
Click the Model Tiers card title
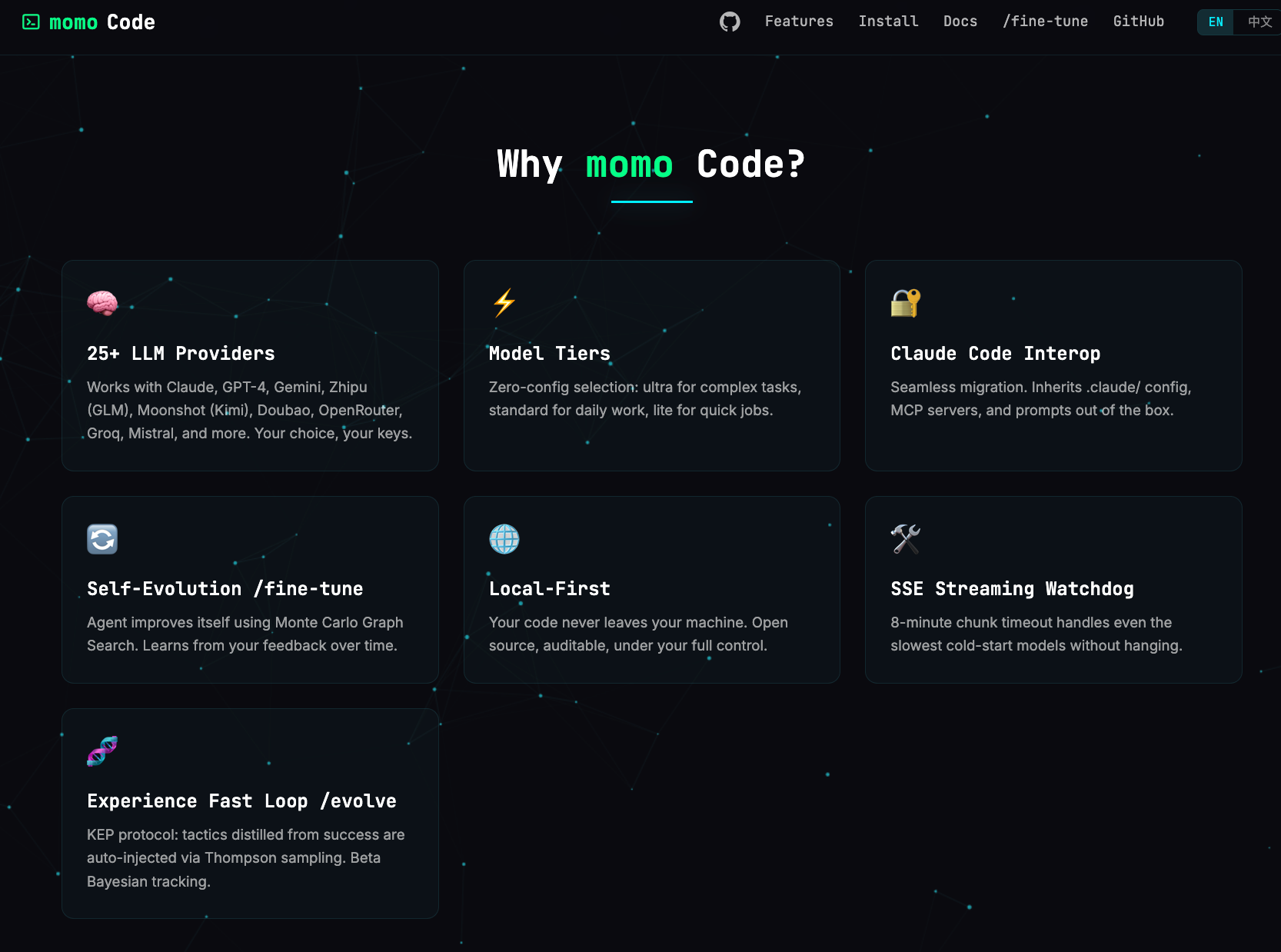click(x=550, y=354)
